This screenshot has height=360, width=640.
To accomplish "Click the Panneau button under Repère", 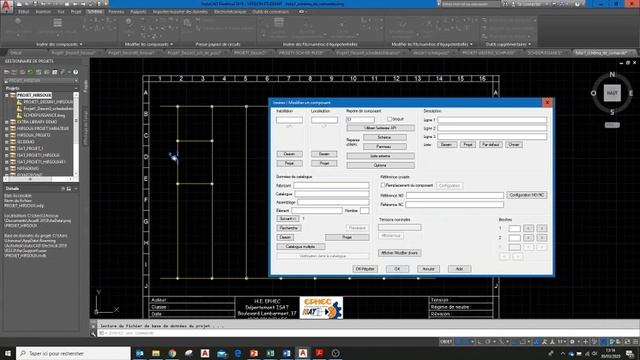I will click(x=384, y=147).
